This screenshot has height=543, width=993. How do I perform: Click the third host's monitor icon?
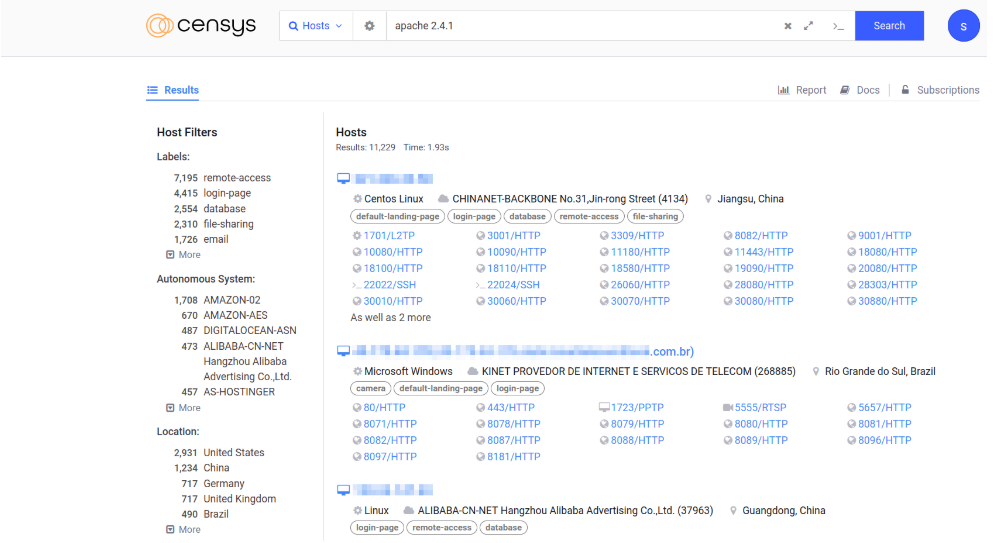tap(343, 490)
